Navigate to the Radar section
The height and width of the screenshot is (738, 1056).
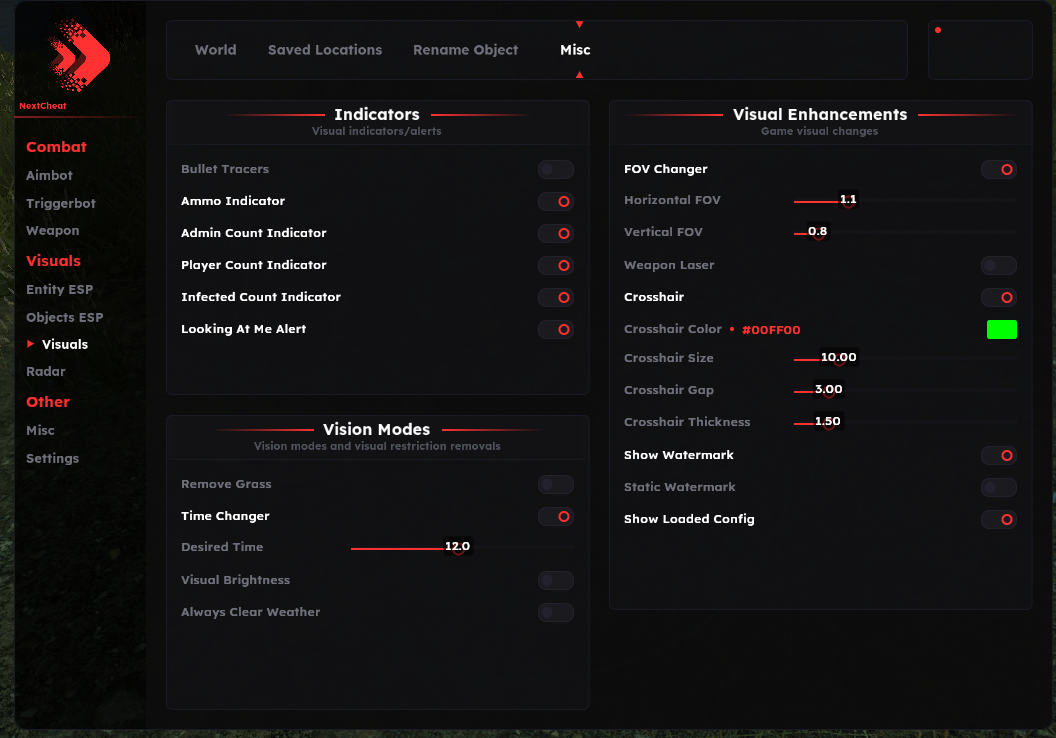(44, 371)
